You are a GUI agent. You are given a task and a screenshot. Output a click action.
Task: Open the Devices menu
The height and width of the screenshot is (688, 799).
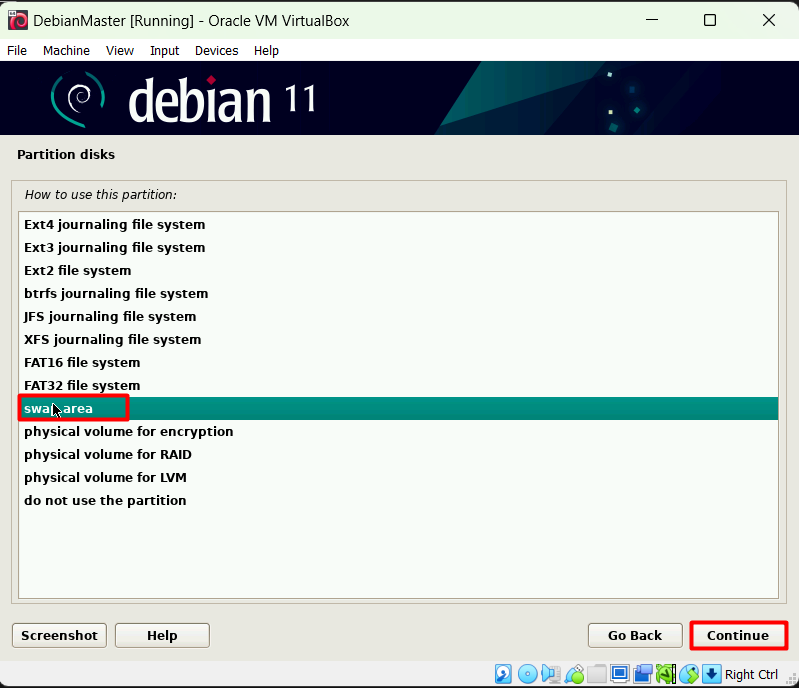click(x=217, y=50)
